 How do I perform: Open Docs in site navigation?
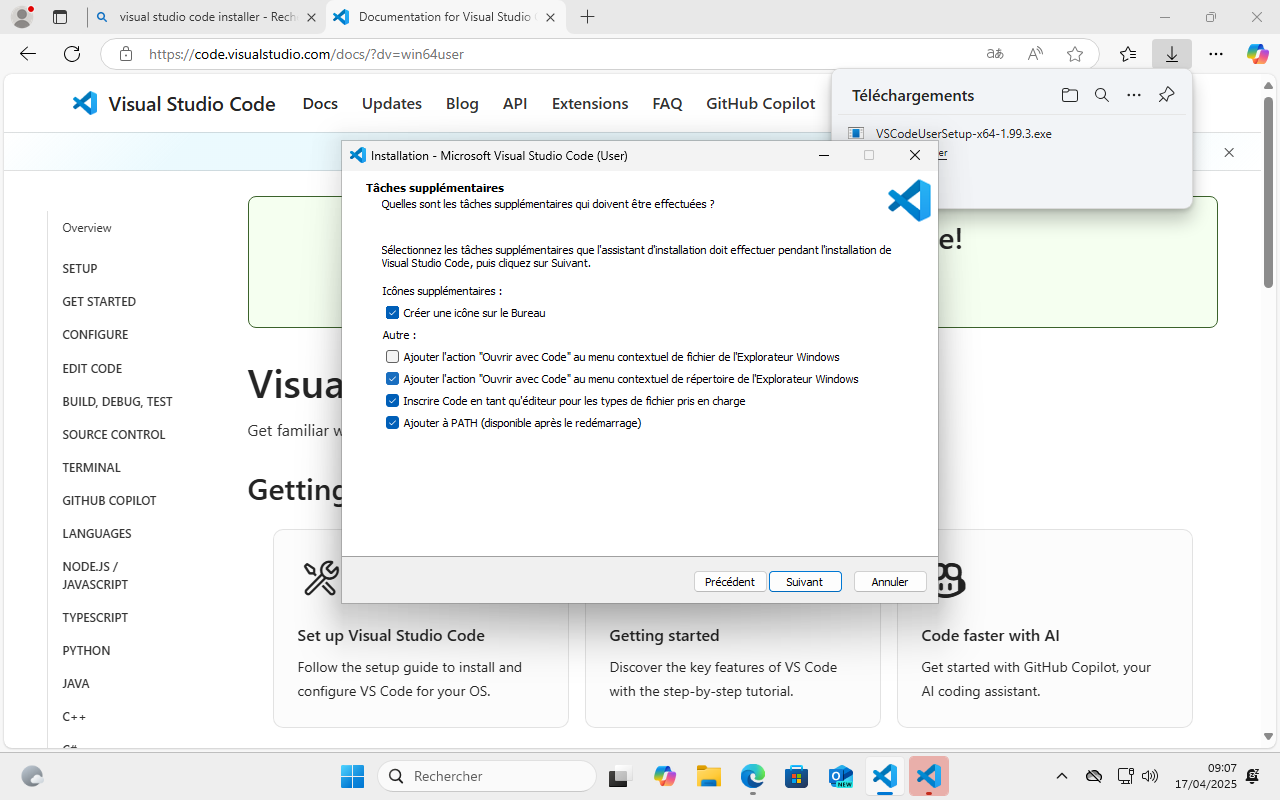coord(320,103)
